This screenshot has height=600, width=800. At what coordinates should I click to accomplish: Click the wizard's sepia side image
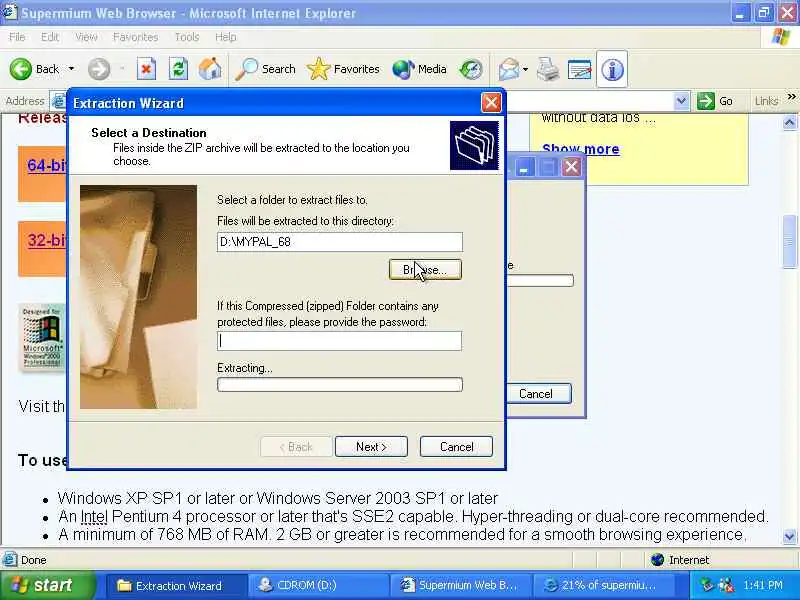point(138,297)
